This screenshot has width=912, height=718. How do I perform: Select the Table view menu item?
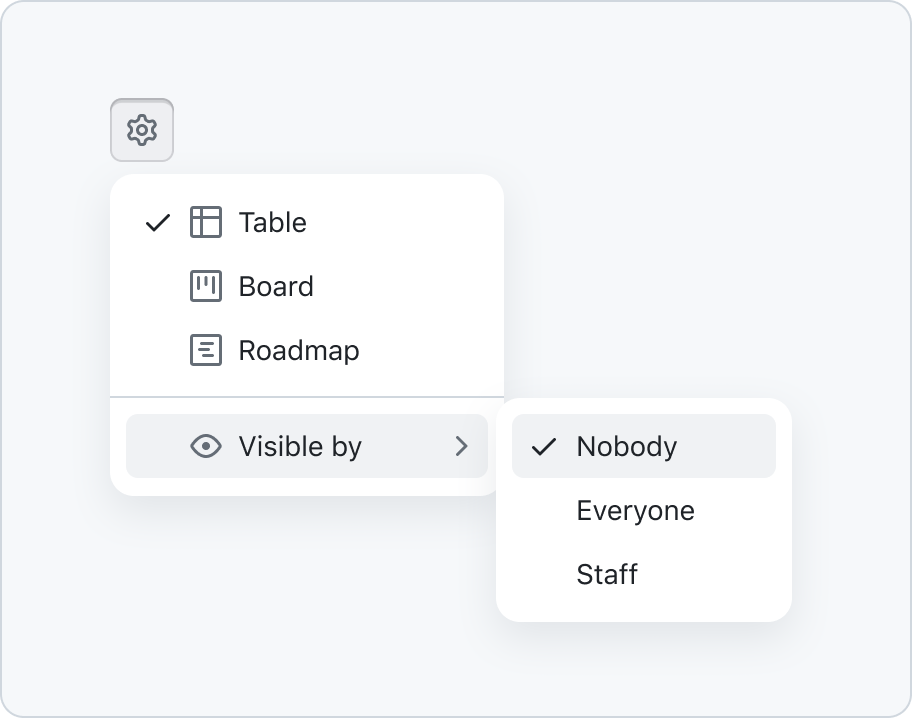307,222
